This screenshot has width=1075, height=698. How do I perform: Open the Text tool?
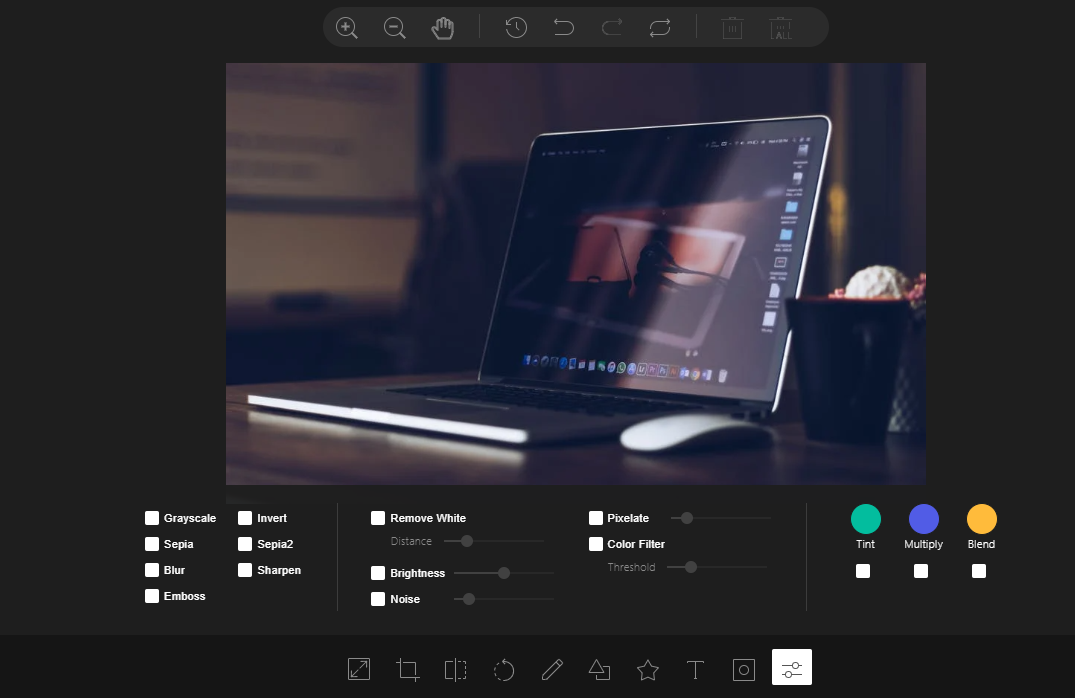click(x=695, y=669)
